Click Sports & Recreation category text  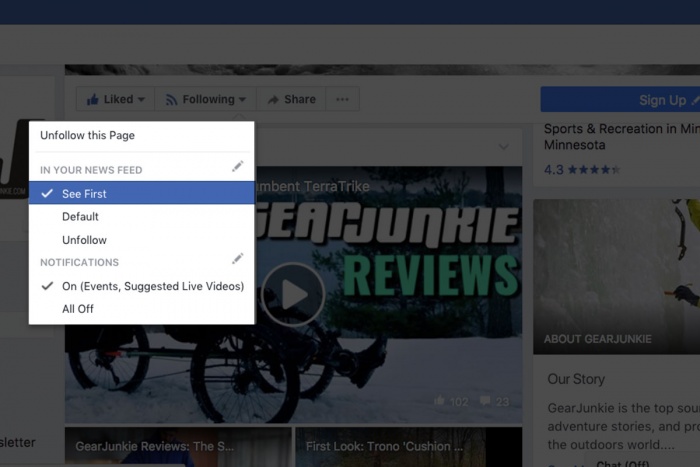(x=621, y=137)
